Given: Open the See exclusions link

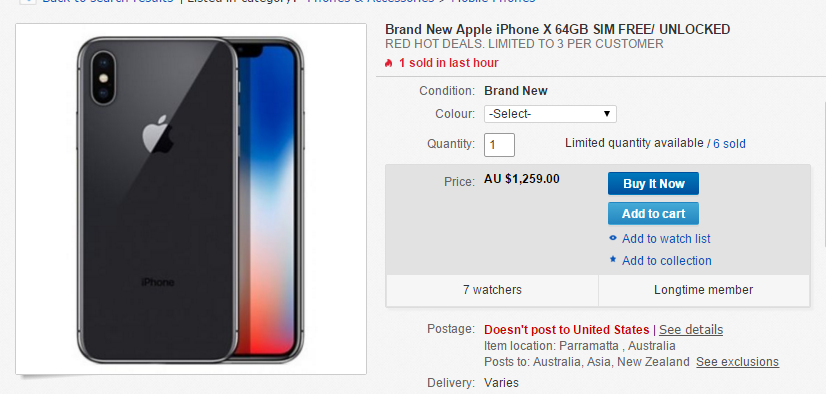Looking at the screenshot, I should [737, 362].
